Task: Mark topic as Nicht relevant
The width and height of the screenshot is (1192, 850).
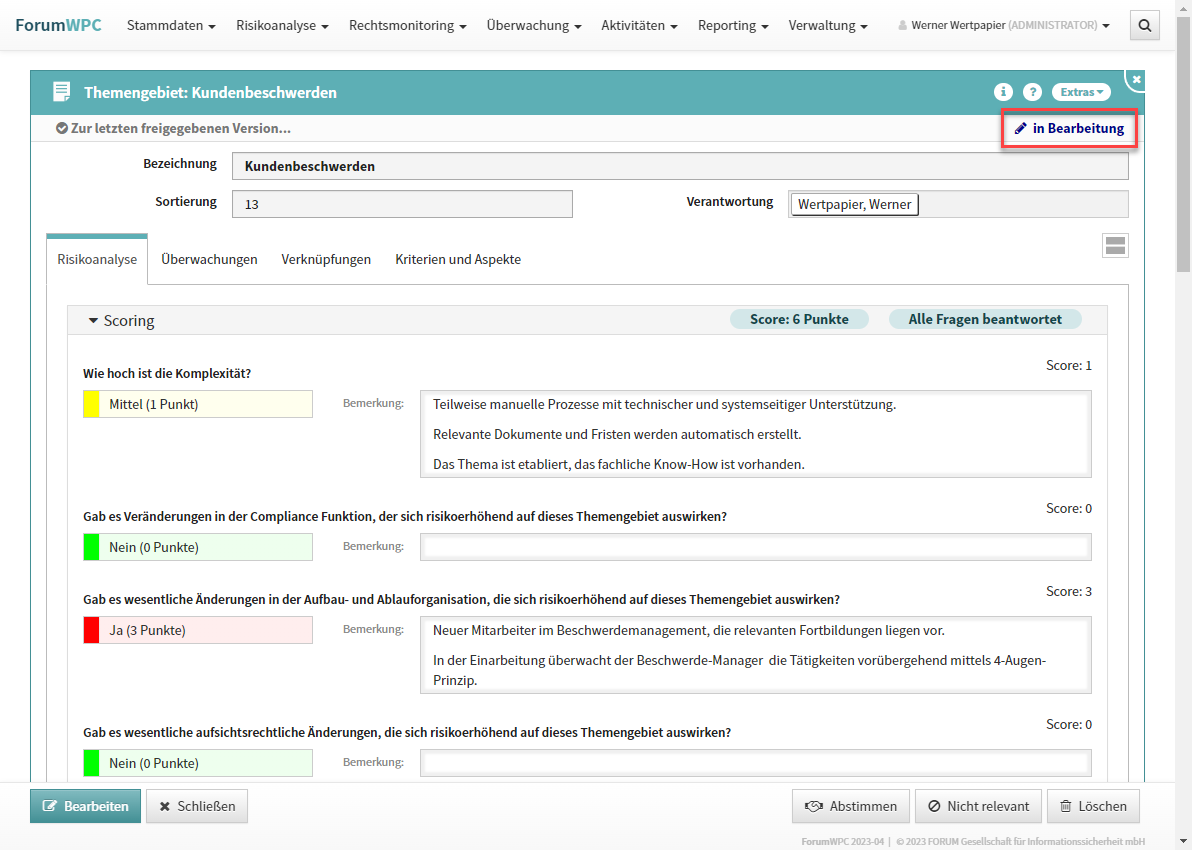Action: pos(978,806)
